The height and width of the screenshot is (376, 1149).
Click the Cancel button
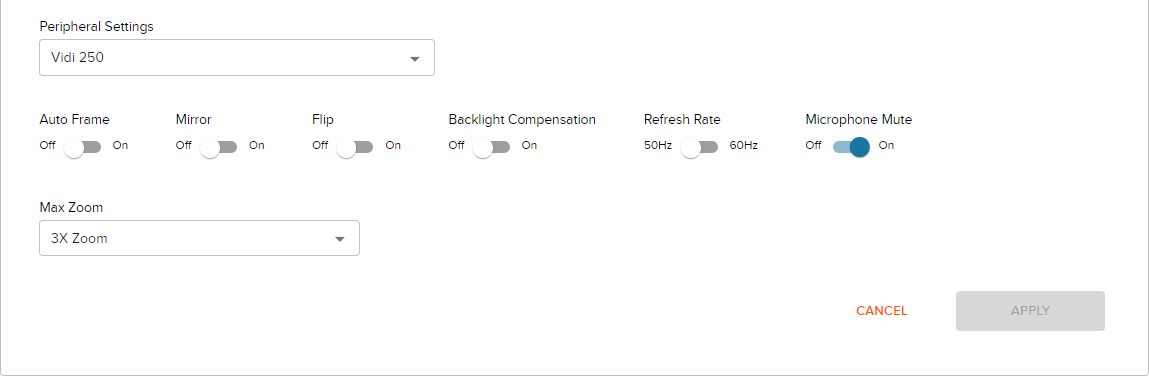882,311
